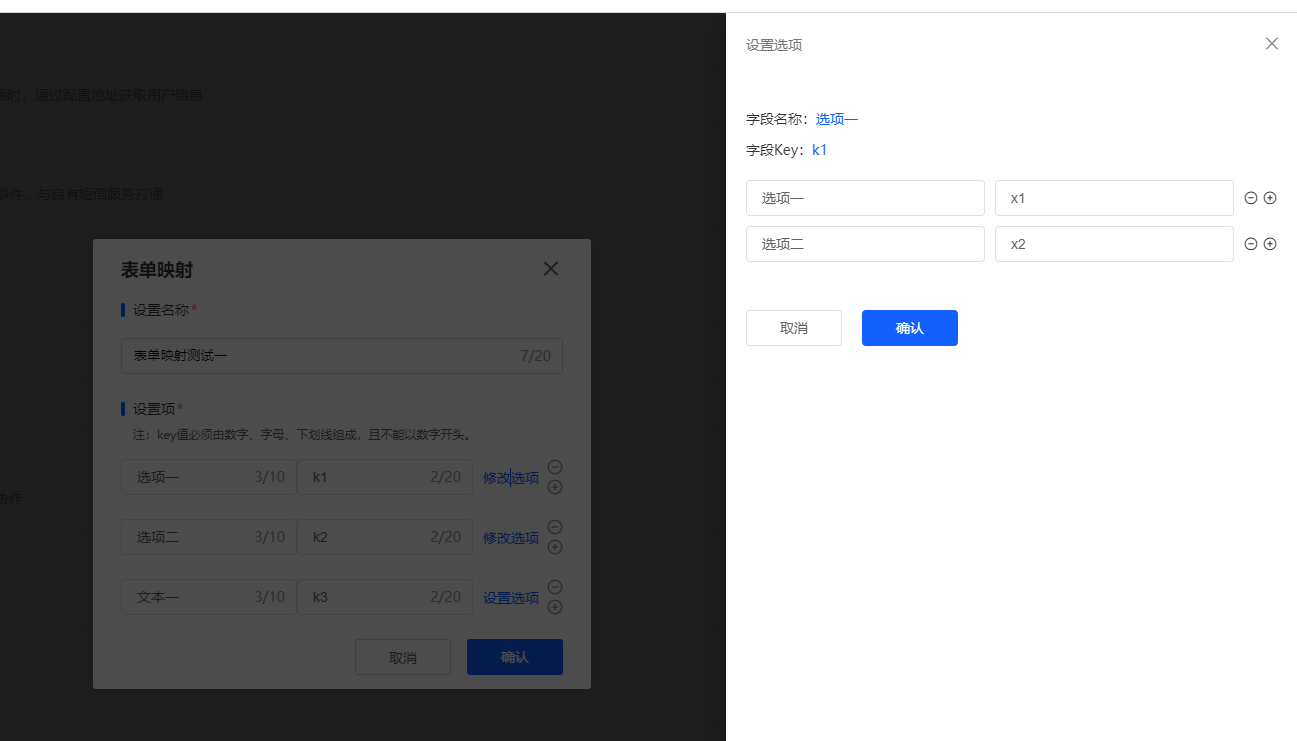
Task: Add a row after 选项一 x1 with plus icon
Action: click(1270, 198)
